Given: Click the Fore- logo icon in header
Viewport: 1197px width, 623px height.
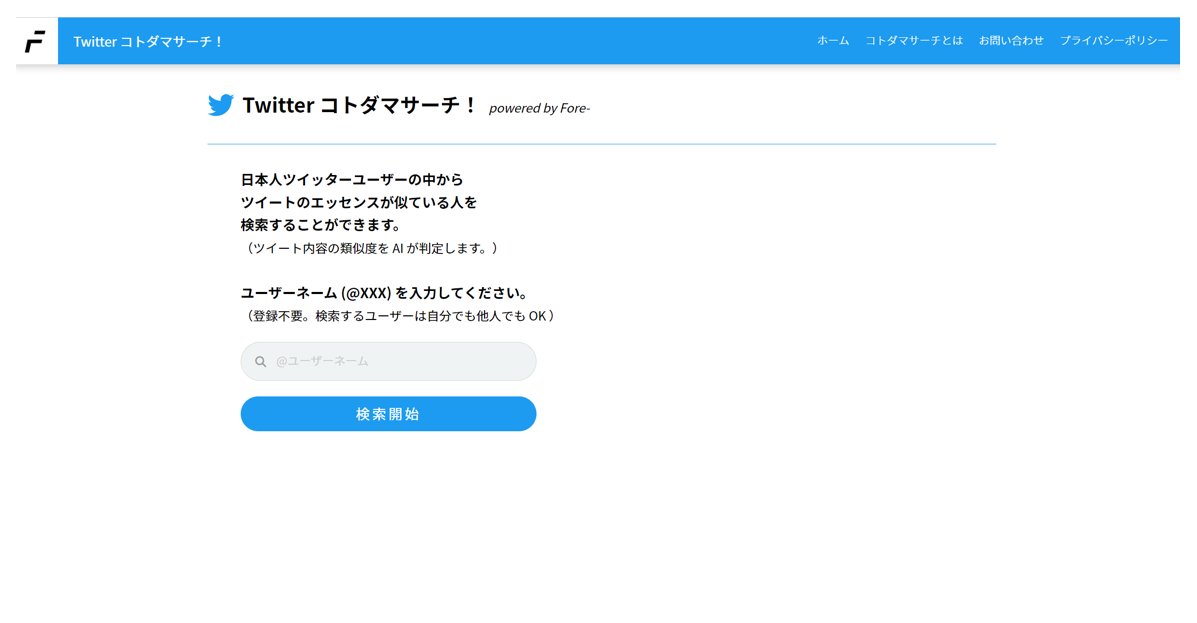Looking at the screenshot, I should (36, 41).
